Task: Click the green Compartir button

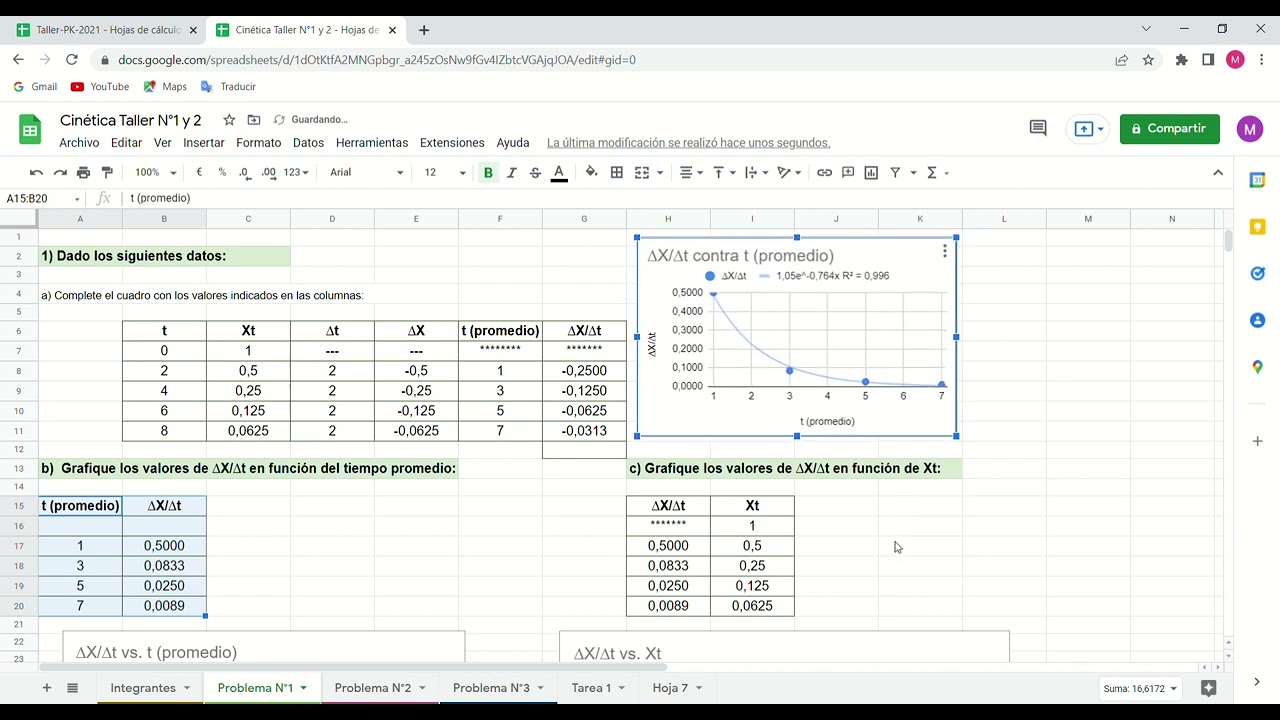Action: (1169, 129)
